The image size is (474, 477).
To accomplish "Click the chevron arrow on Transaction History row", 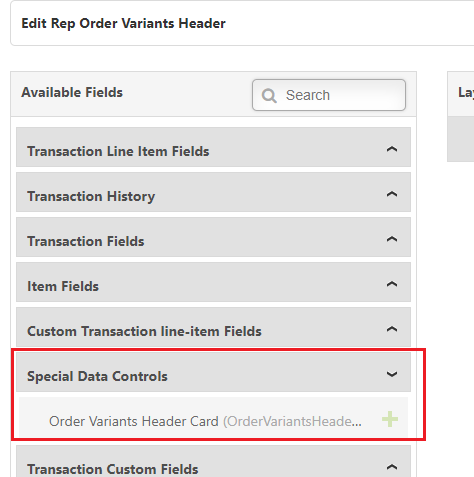I will coord(392,194).
